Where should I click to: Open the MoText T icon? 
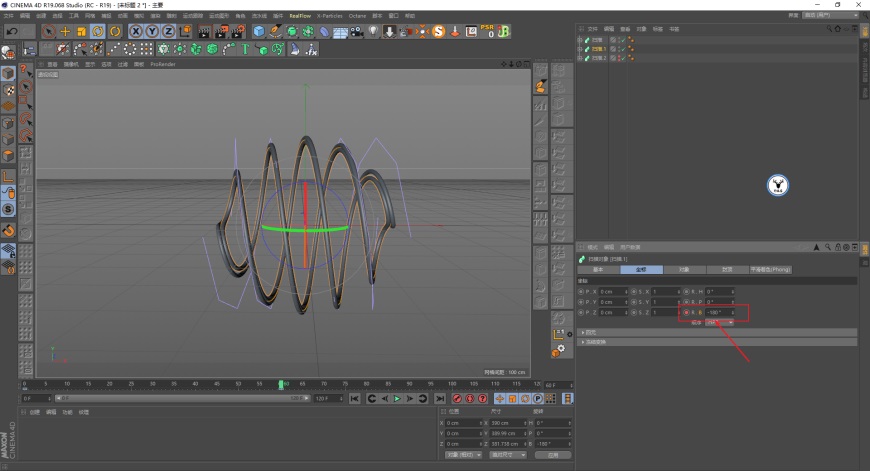pos(245,49)
